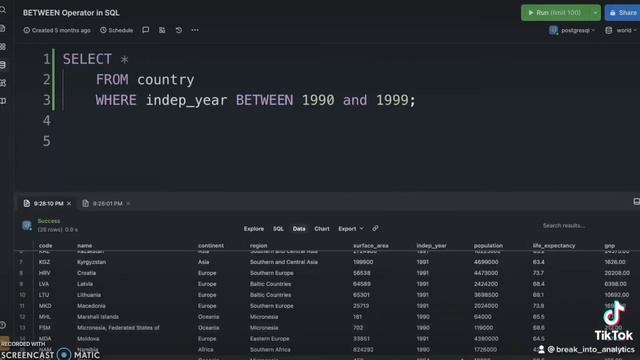Toggle results panel layout icon at right edge
This screenshot has width=640, height=360.
(636, 202)
